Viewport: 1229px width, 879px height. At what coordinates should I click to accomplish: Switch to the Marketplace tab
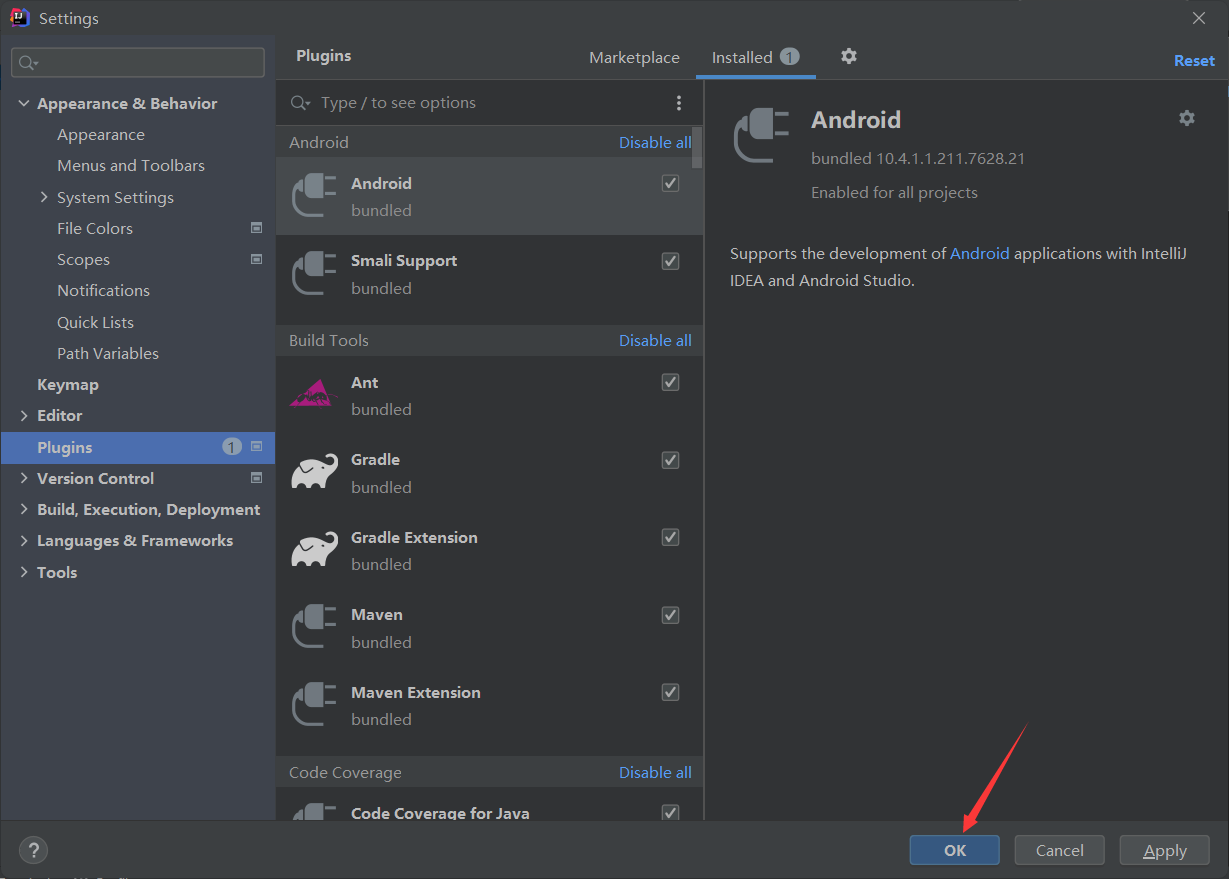[634, 57]
